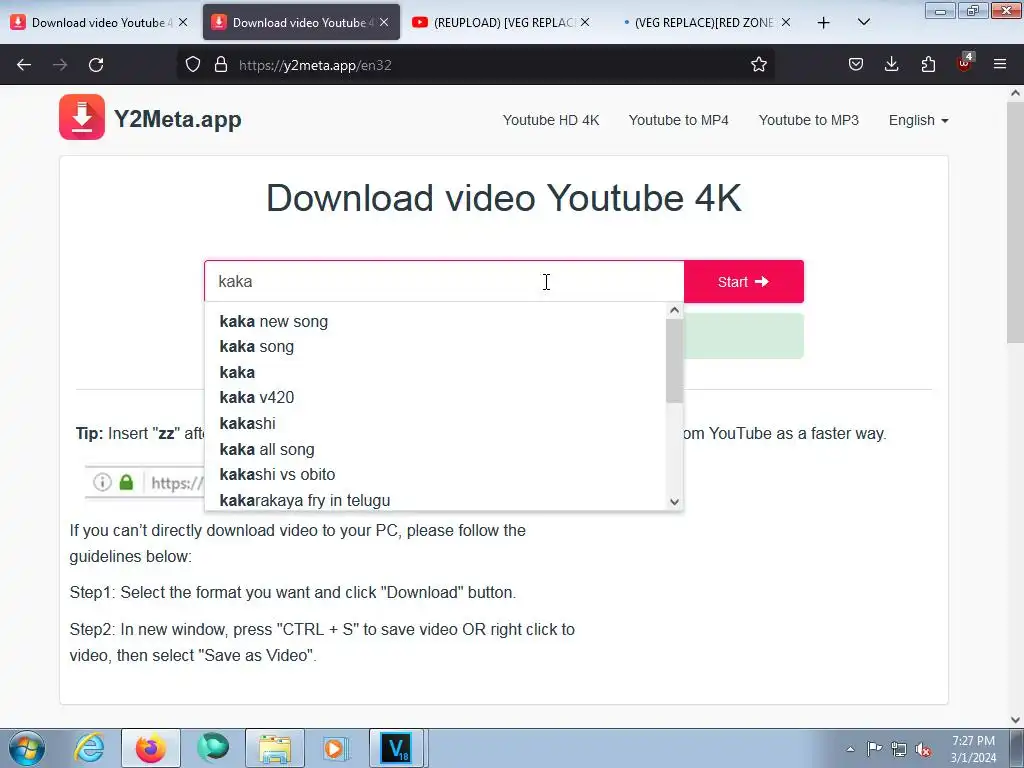Select suggestion "kakashi vs obito"
The width and height of the screenshot is (1024, 768).
coord(436,475)
